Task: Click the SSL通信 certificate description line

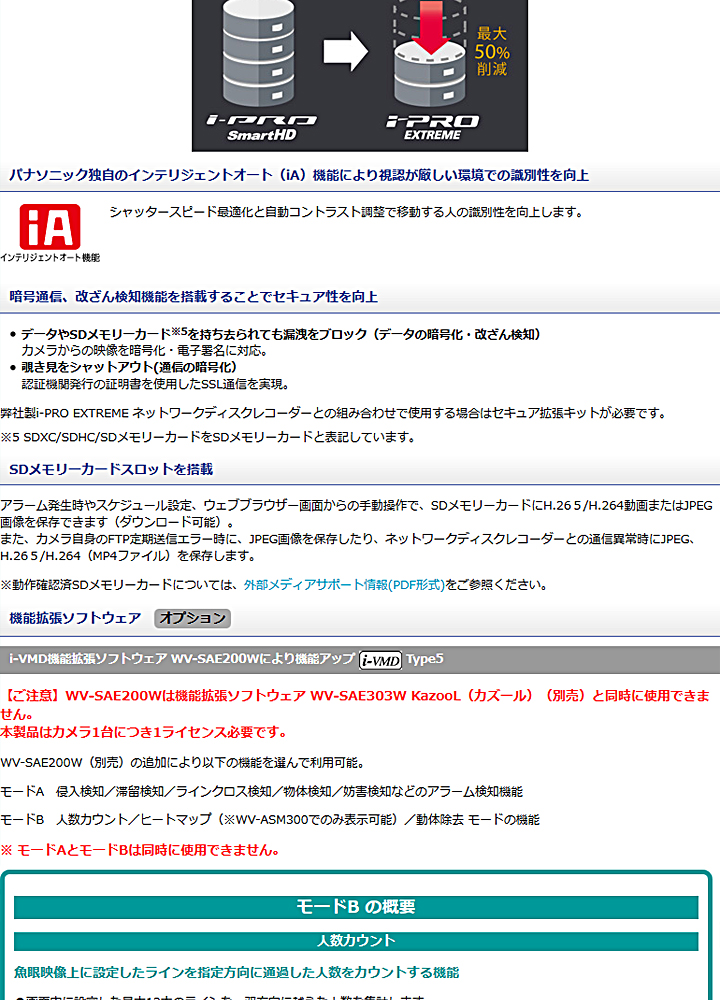Action: pyautogui.click(x=156, y=384)
